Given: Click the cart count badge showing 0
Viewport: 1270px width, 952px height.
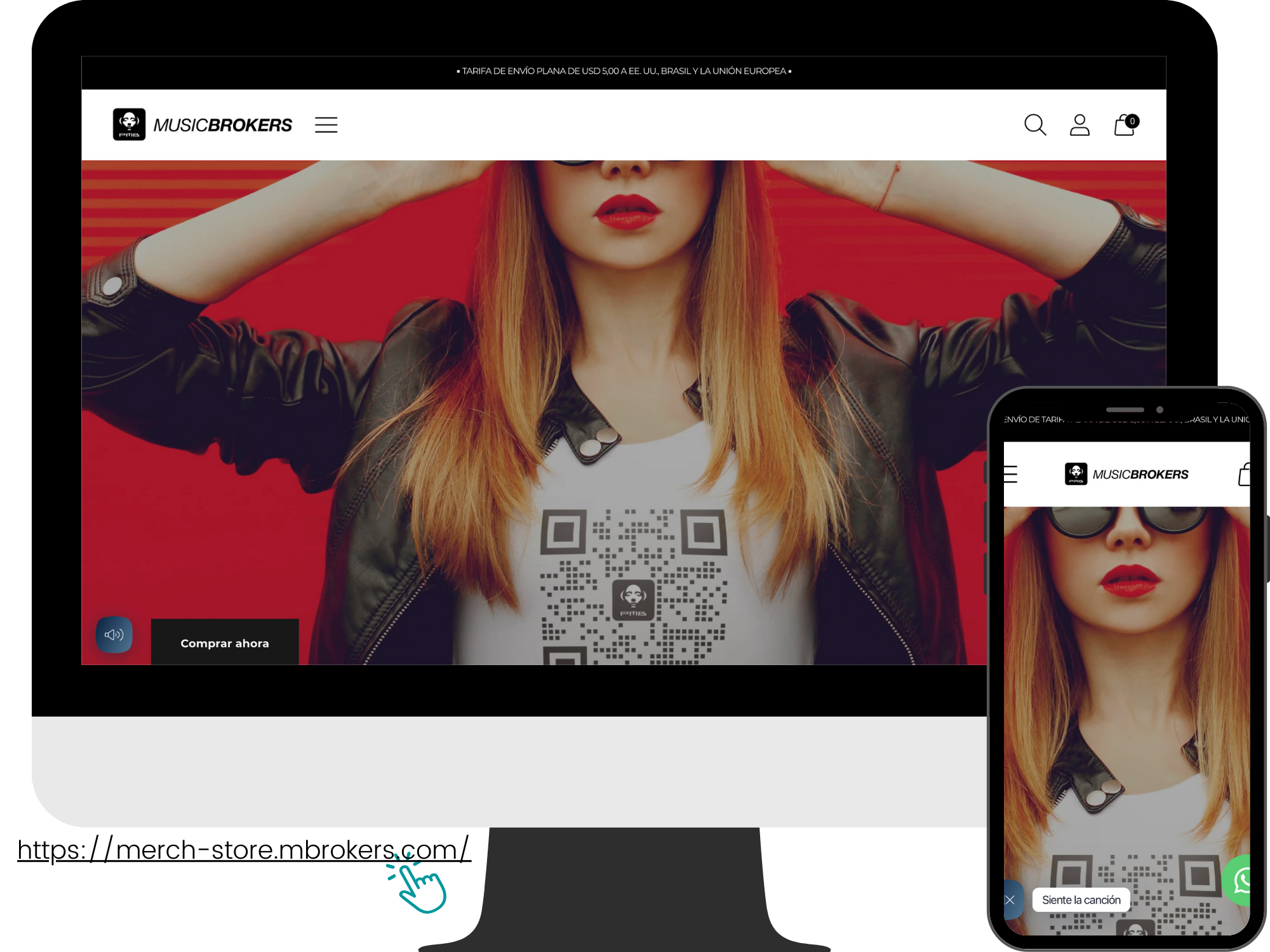Looking at the screenshot, I should 1132,121.
